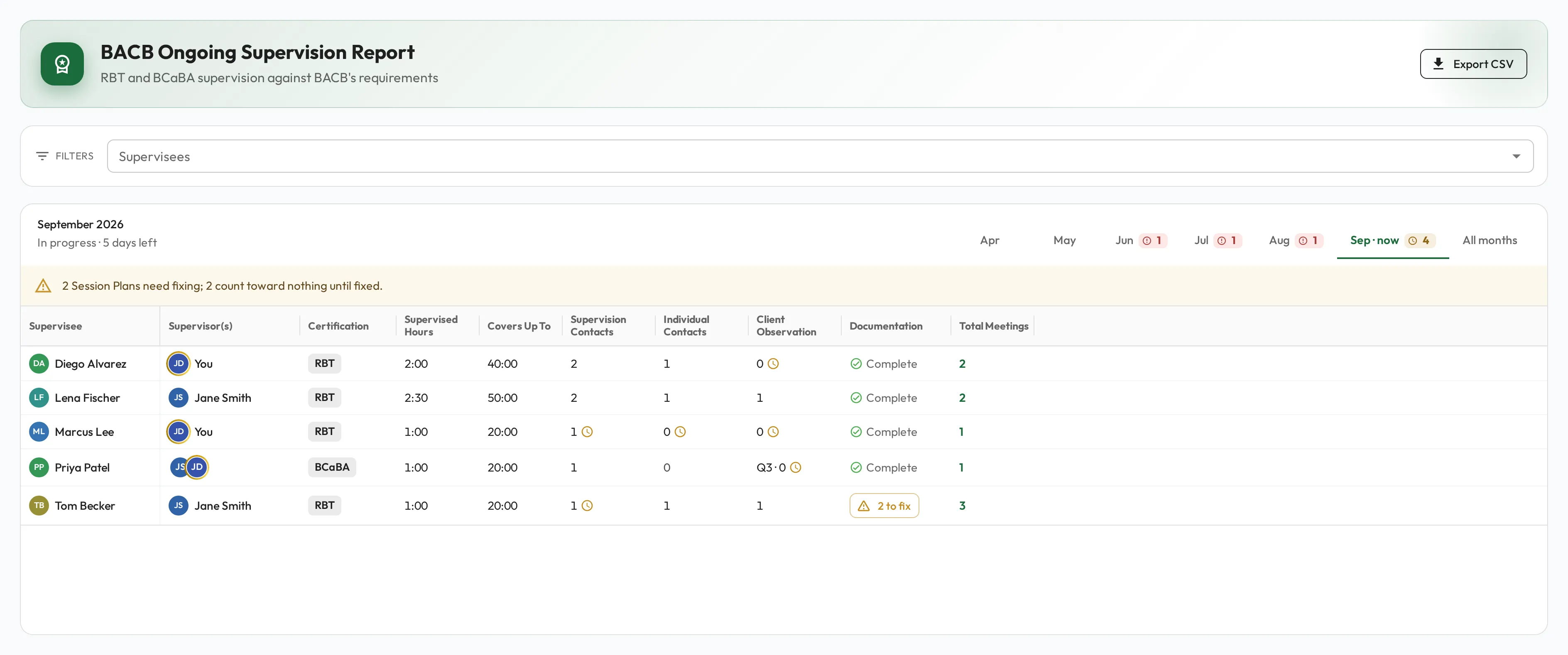Open the 2 to fix documentation button

point(884,506)
